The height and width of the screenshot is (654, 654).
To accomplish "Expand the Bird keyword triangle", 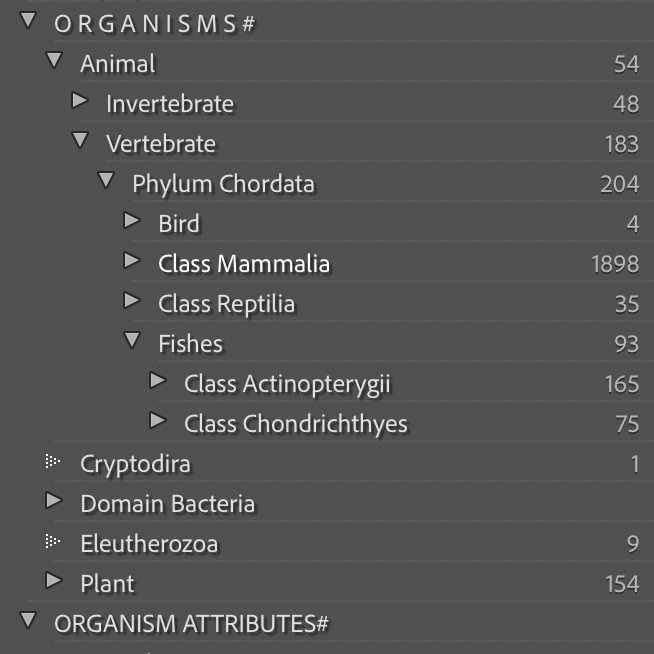I will (132, 221).
